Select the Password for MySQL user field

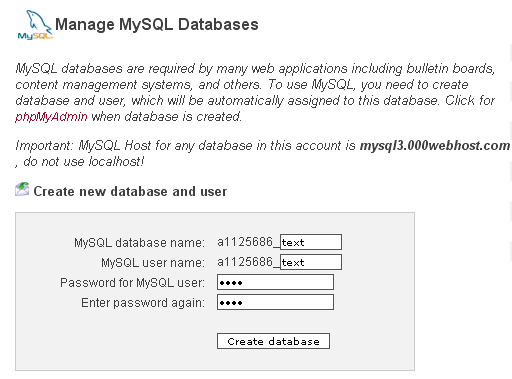pos(275,282)
